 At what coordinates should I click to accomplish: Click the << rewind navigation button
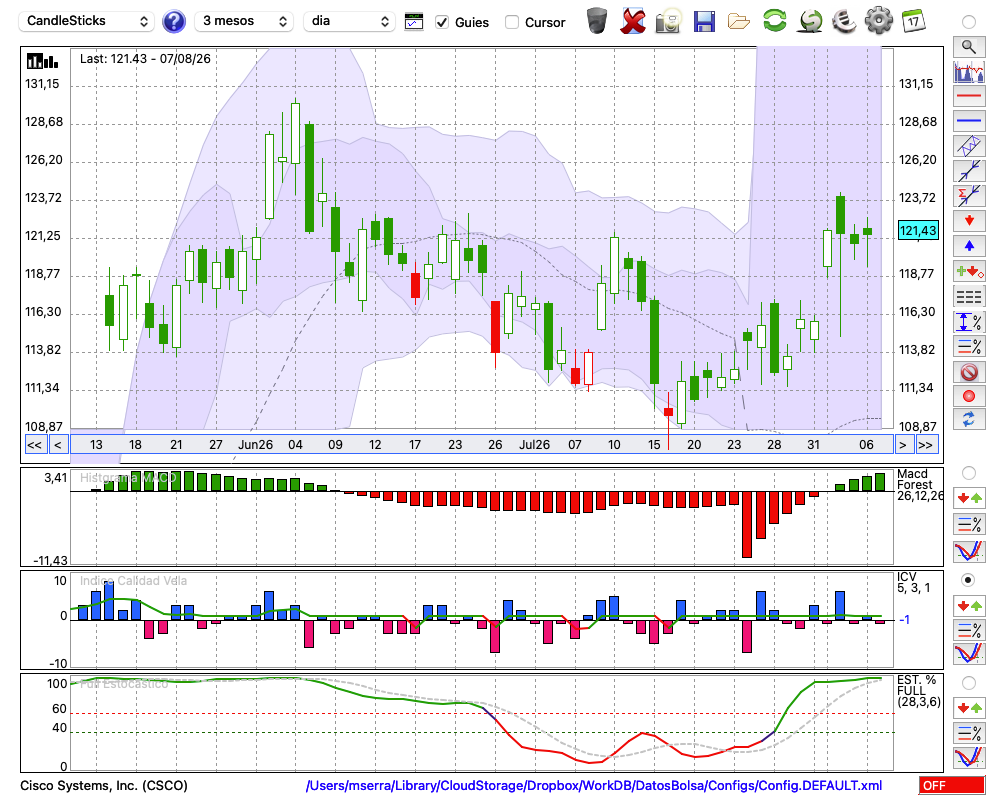click(34, 445)
